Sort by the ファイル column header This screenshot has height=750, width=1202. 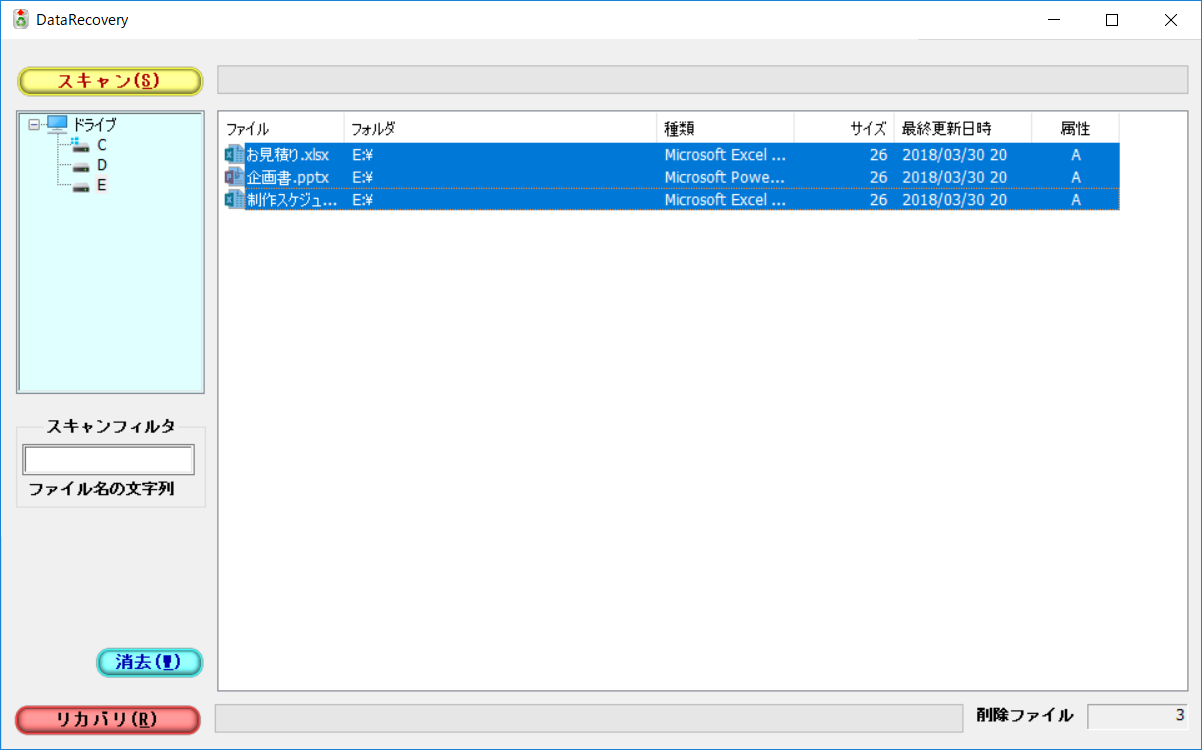point(281,128)
